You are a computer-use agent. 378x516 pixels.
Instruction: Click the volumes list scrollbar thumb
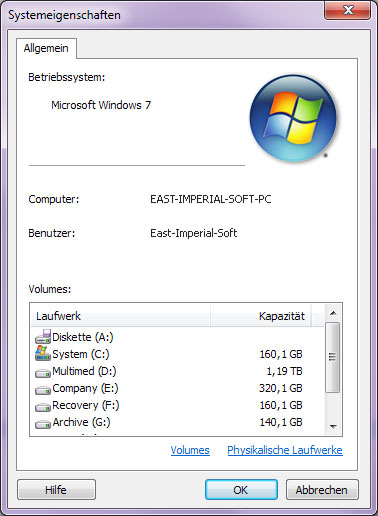tap(332, 357)
